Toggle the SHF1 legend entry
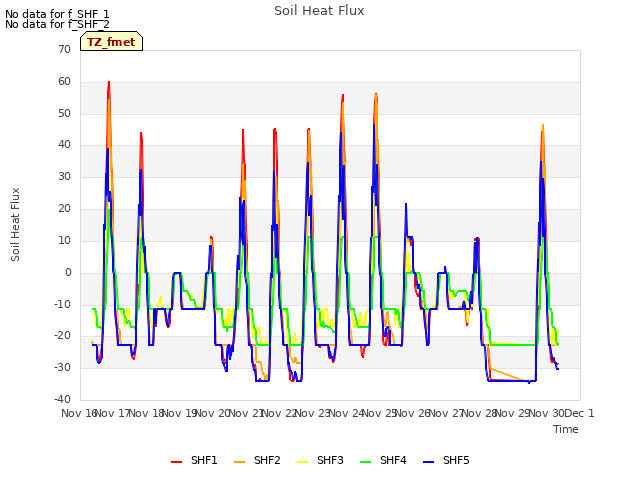The width and height of the screenshot is (640, 480). 194,460
